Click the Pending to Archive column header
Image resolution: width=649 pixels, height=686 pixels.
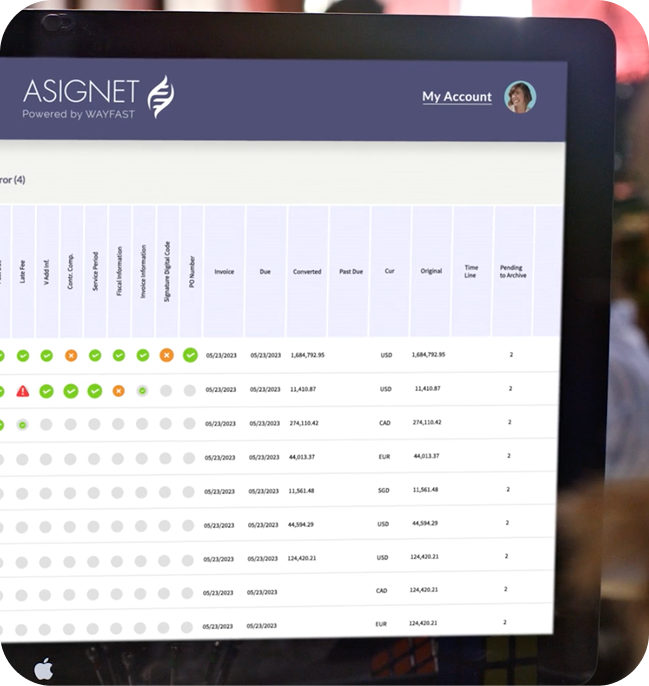[512, 271]
